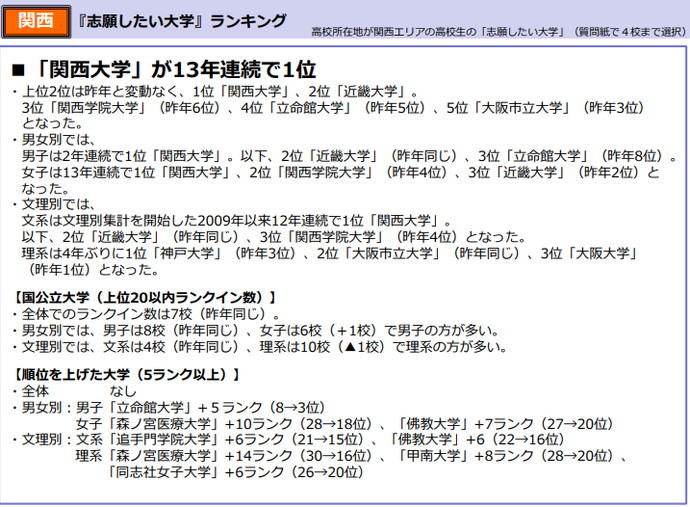Click the line 男子は8校、女子は6校
690x507 pixels.
256,331
